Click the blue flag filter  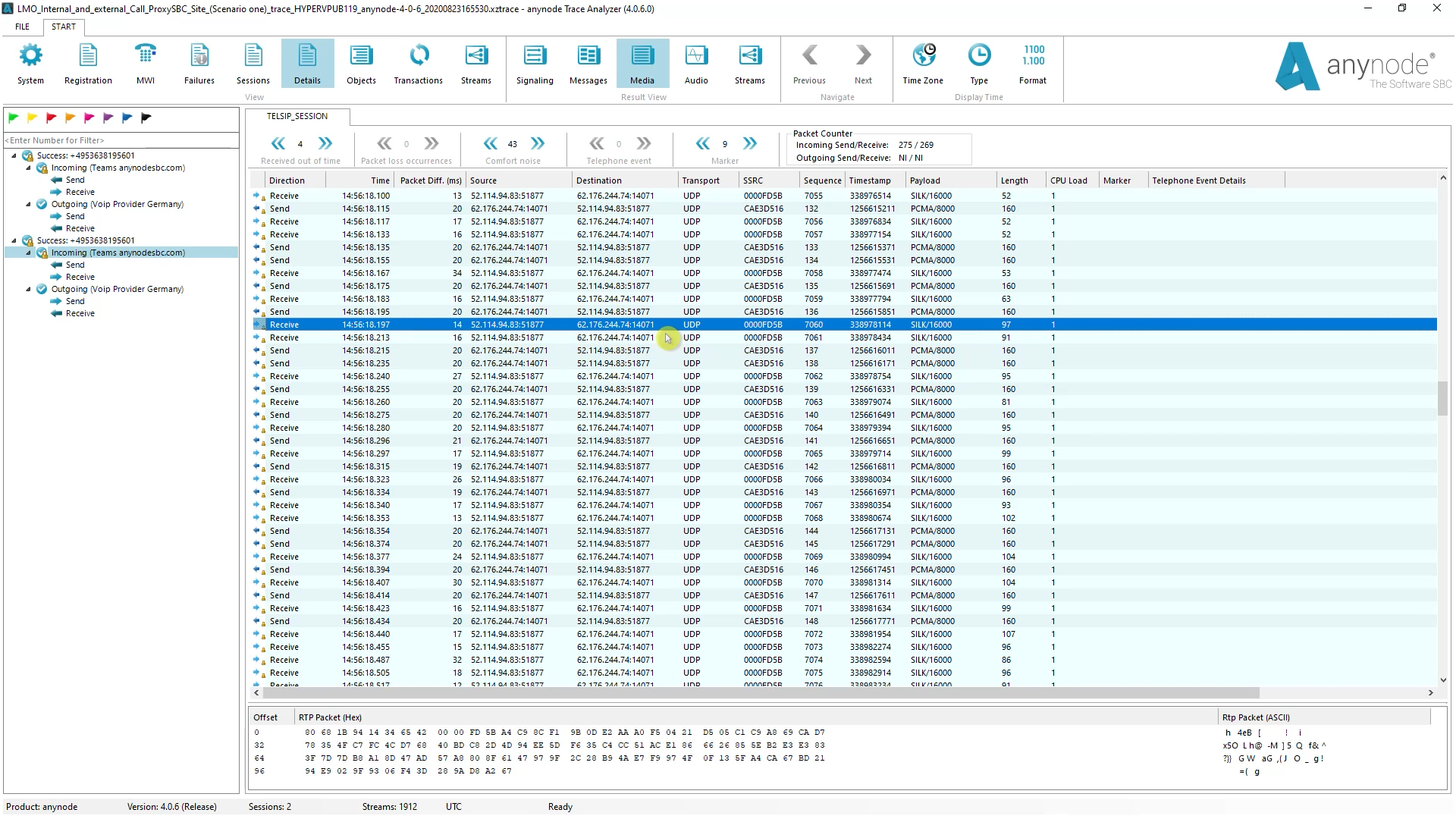pos(127,118)
